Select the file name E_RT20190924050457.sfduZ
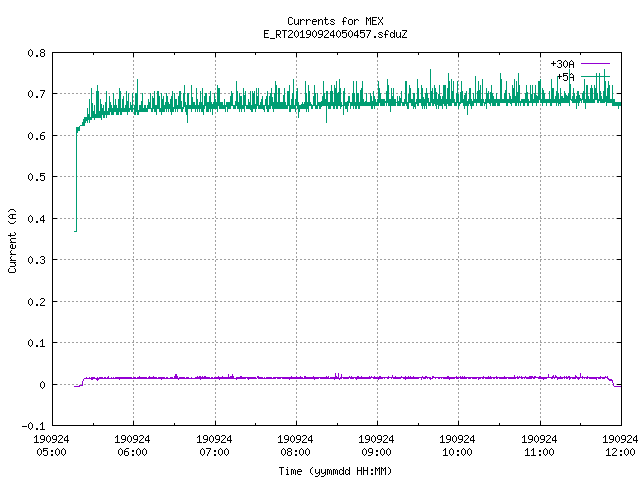 [335, 34]
